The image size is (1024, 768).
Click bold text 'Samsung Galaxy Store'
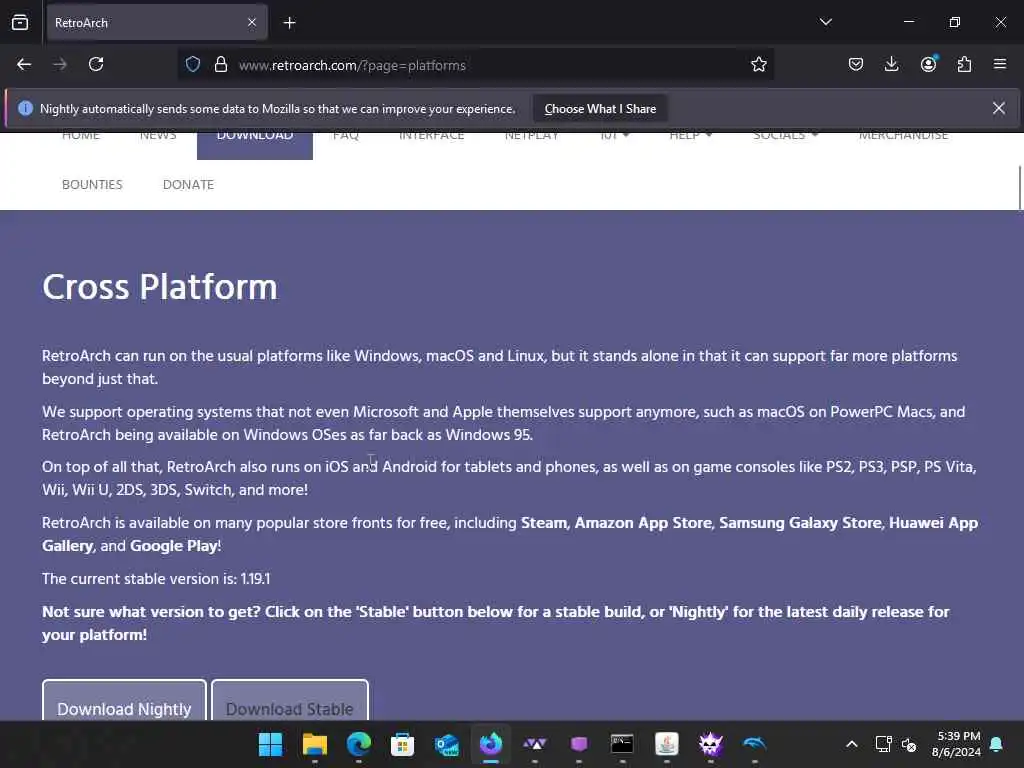coord(800,523)
